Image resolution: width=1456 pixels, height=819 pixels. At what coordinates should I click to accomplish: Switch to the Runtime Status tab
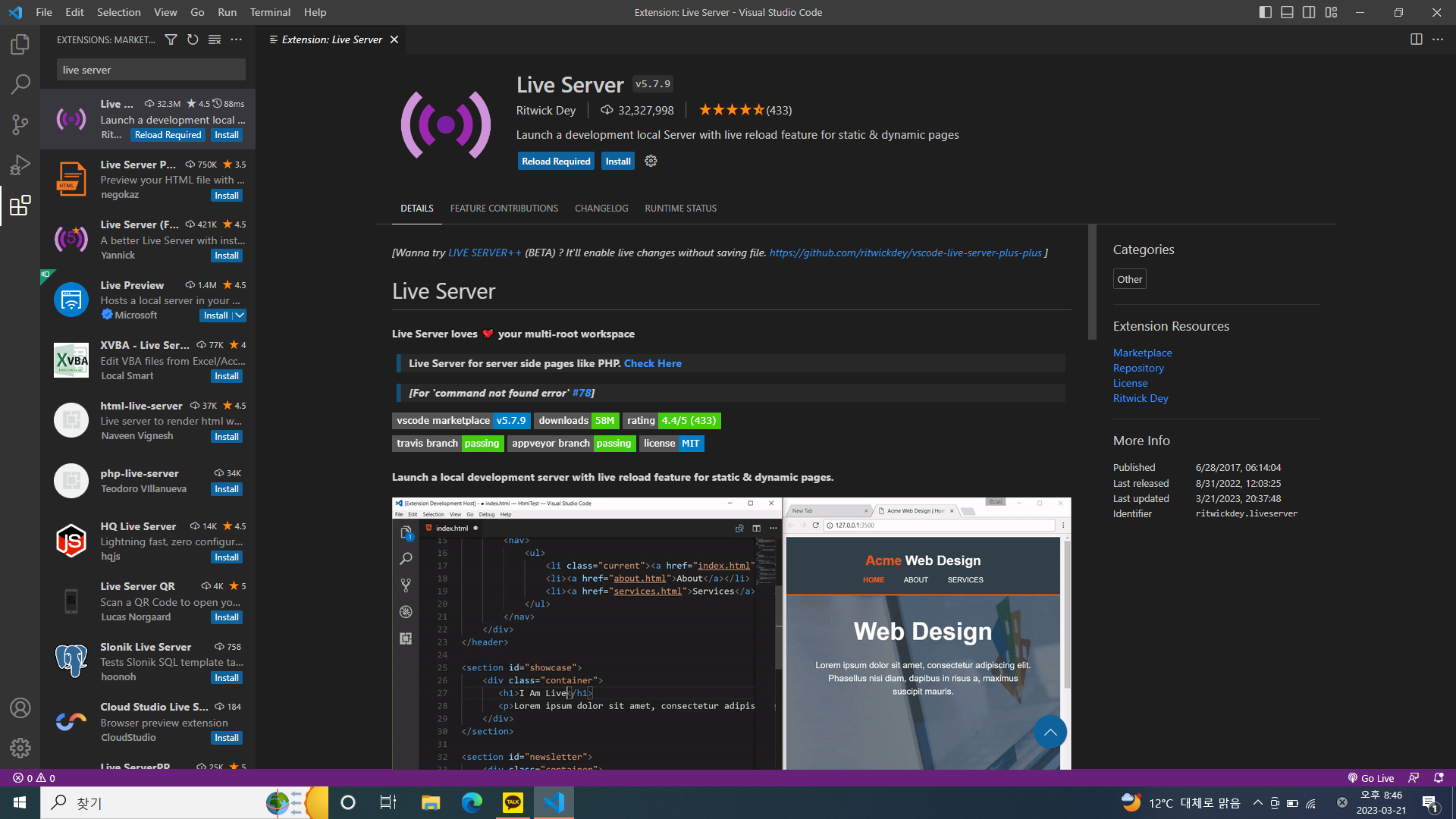(x=681, y=209)
